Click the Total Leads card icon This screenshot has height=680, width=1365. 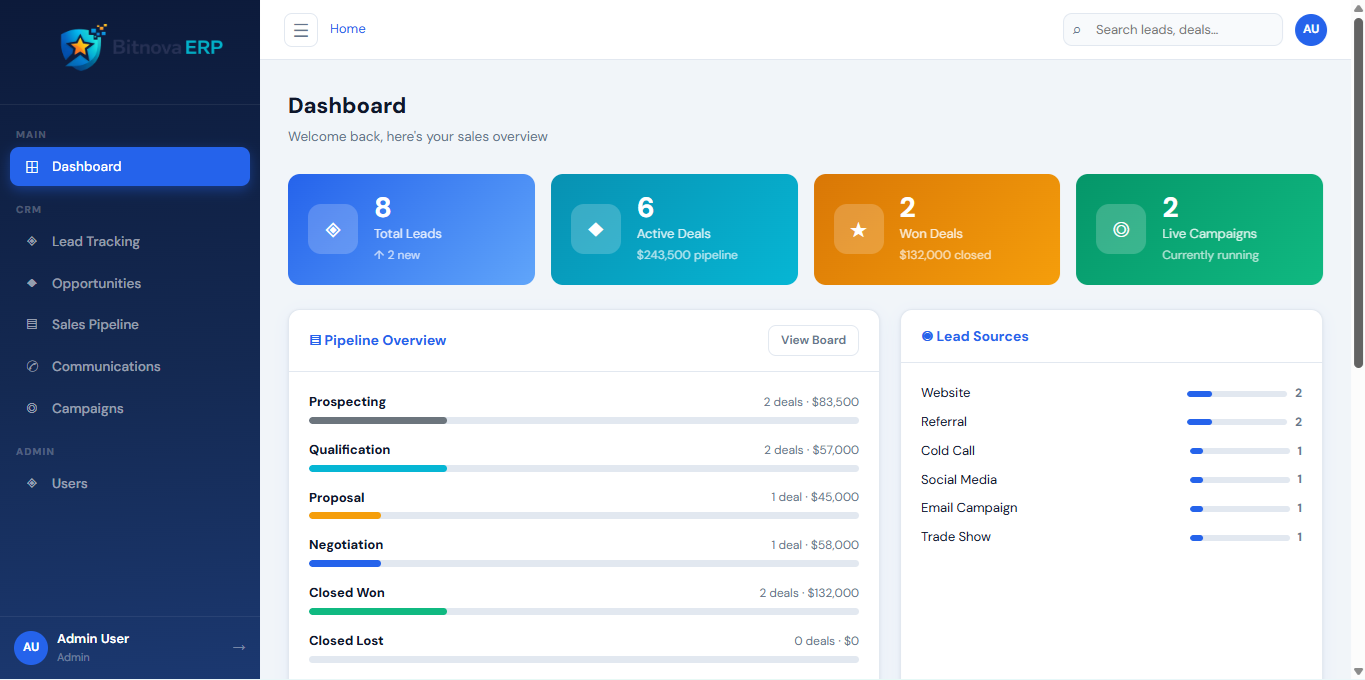click(x=333, y=229)
